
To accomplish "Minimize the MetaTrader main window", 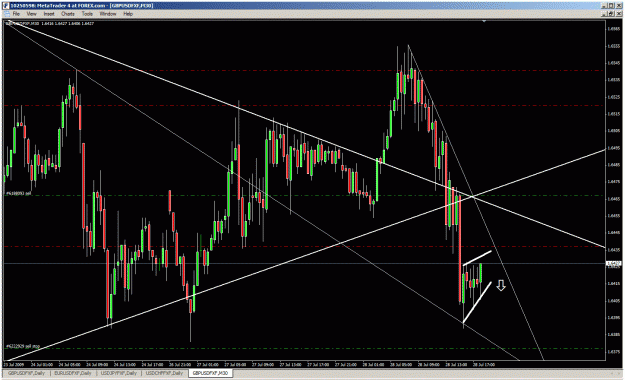I will point(605,6).
